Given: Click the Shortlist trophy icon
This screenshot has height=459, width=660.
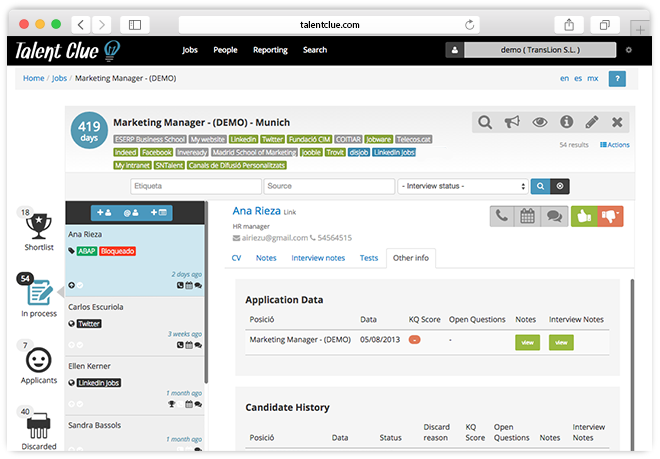Looking at the screenshot, I should (39, 223).
